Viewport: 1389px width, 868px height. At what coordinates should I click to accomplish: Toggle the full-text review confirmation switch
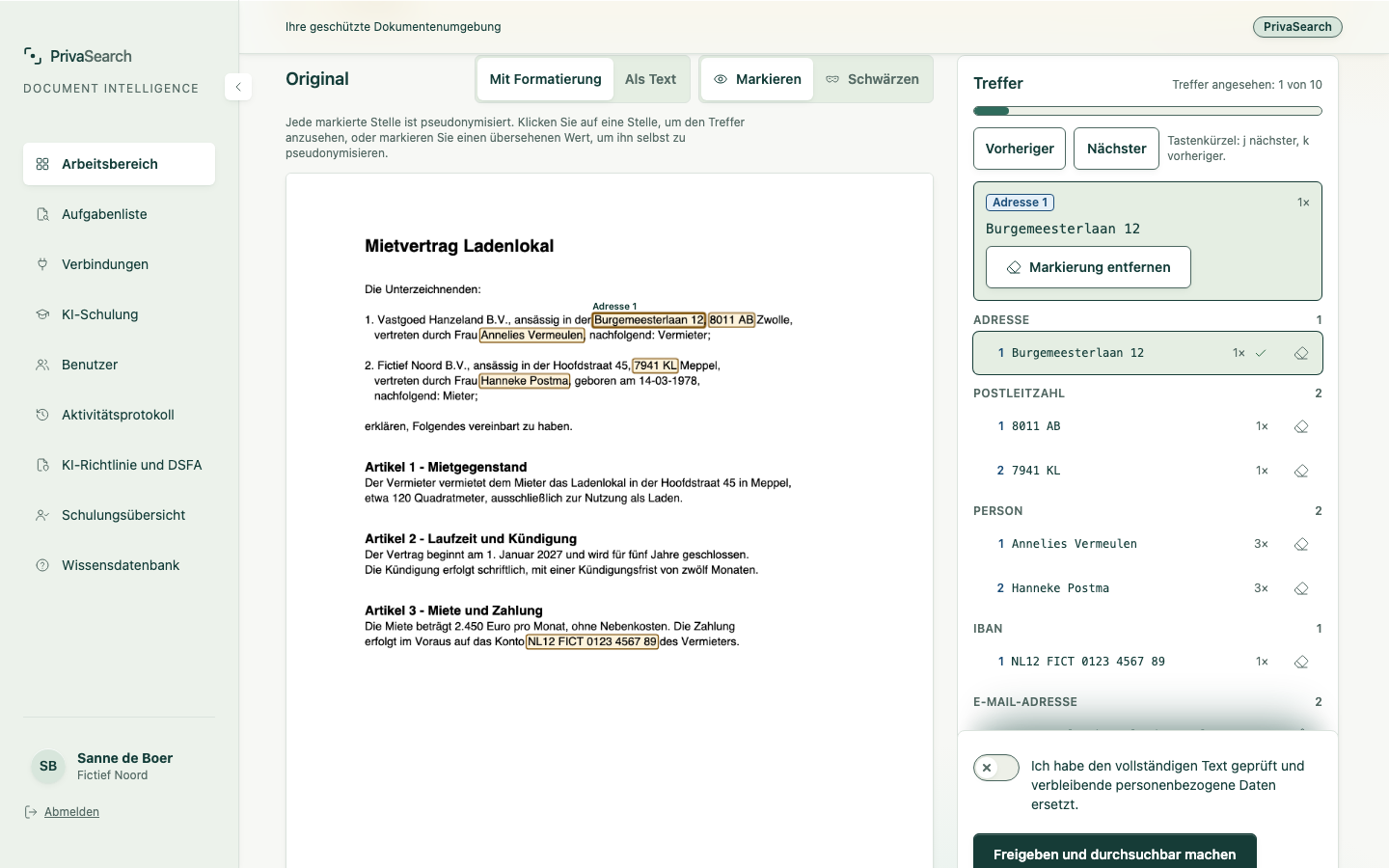(996, 768)
